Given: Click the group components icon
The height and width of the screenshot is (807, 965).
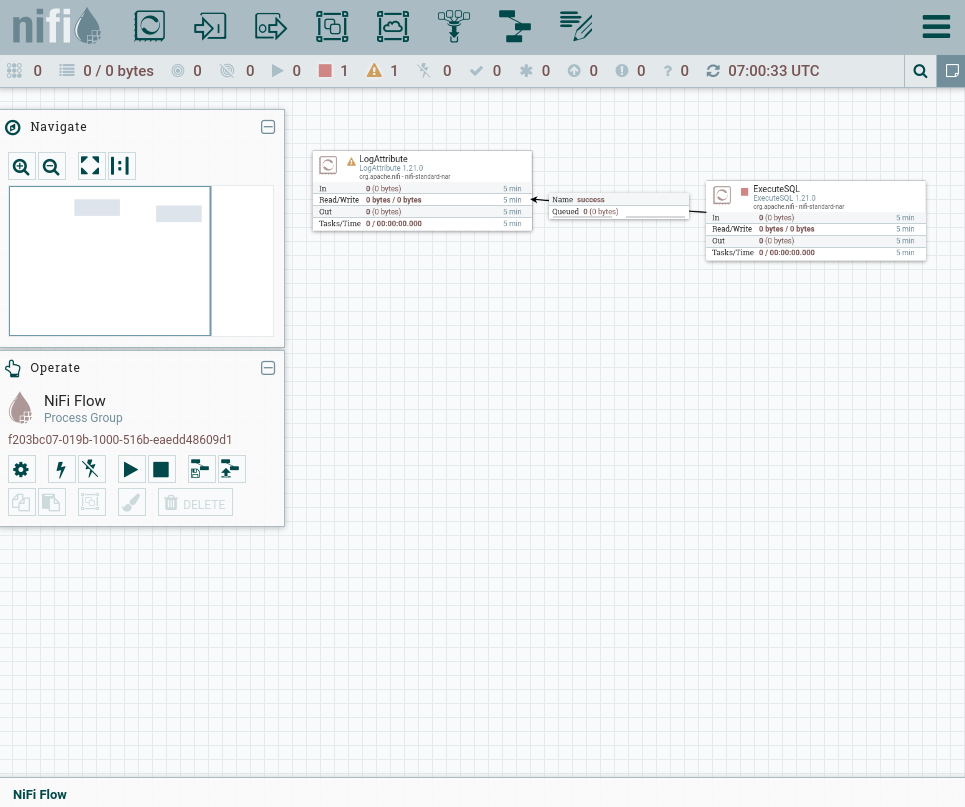Looking at the screenshot, I should click(91, 503).
